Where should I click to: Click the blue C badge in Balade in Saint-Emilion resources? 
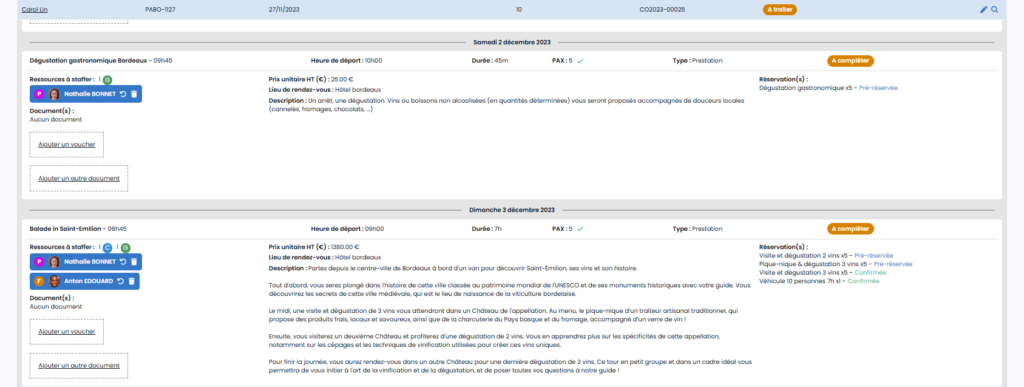click(x=108, y=248)
